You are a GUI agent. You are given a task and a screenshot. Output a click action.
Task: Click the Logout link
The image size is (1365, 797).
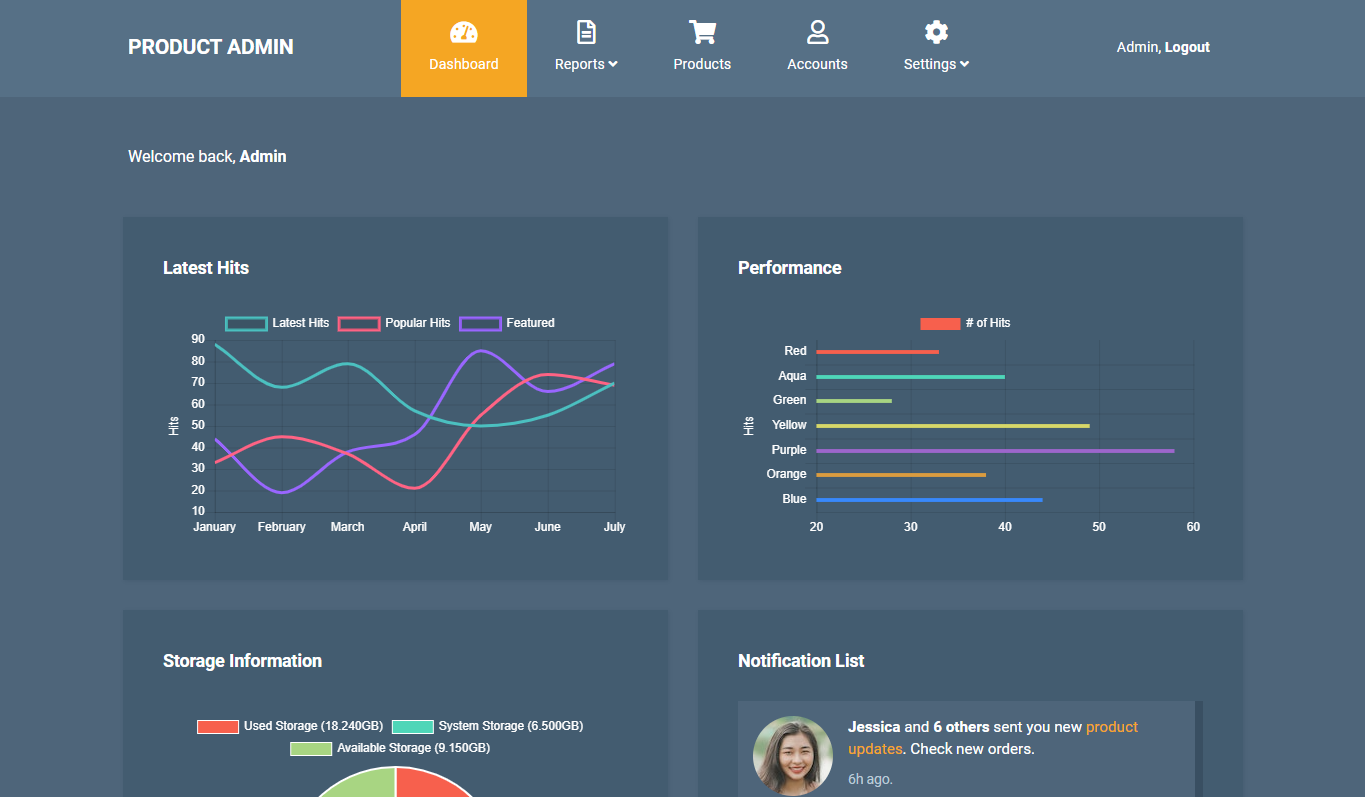tap(1187, 47)
